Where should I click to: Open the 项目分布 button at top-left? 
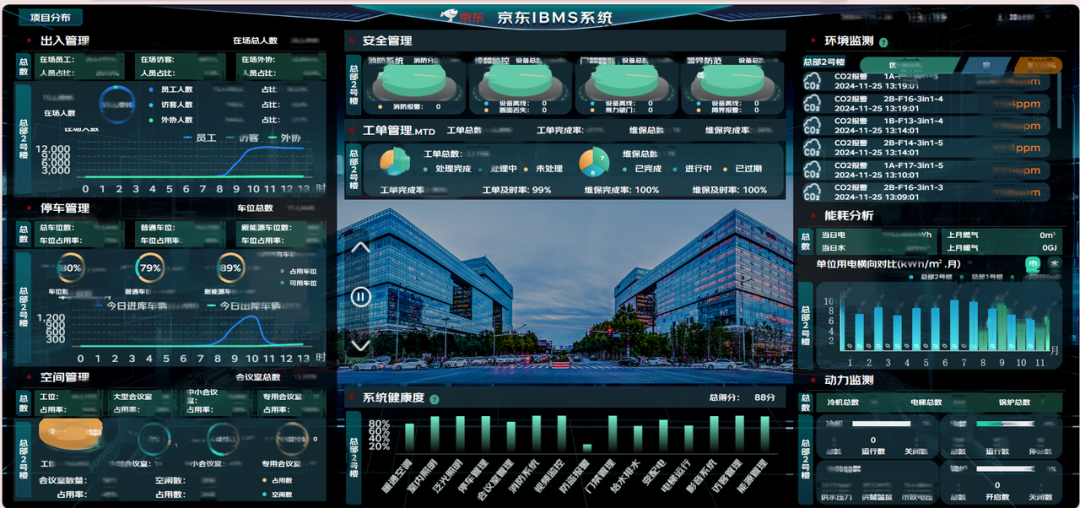(x=50, y=18)
